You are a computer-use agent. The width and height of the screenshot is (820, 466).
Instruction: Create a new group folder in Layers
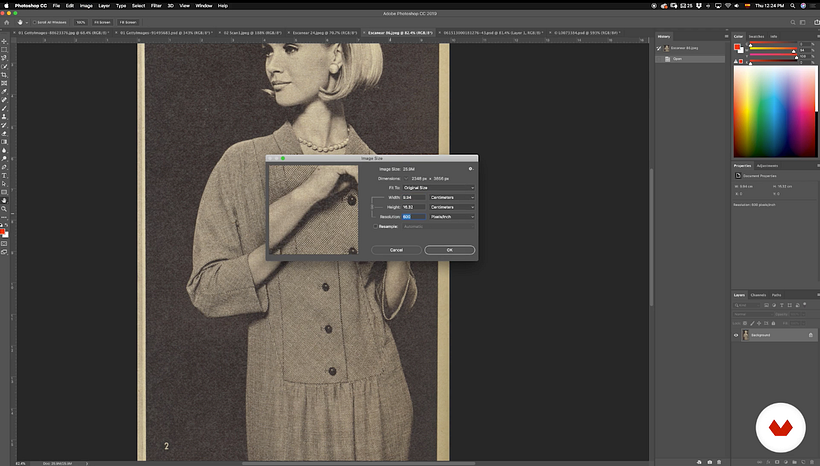(x=794, y=462)
